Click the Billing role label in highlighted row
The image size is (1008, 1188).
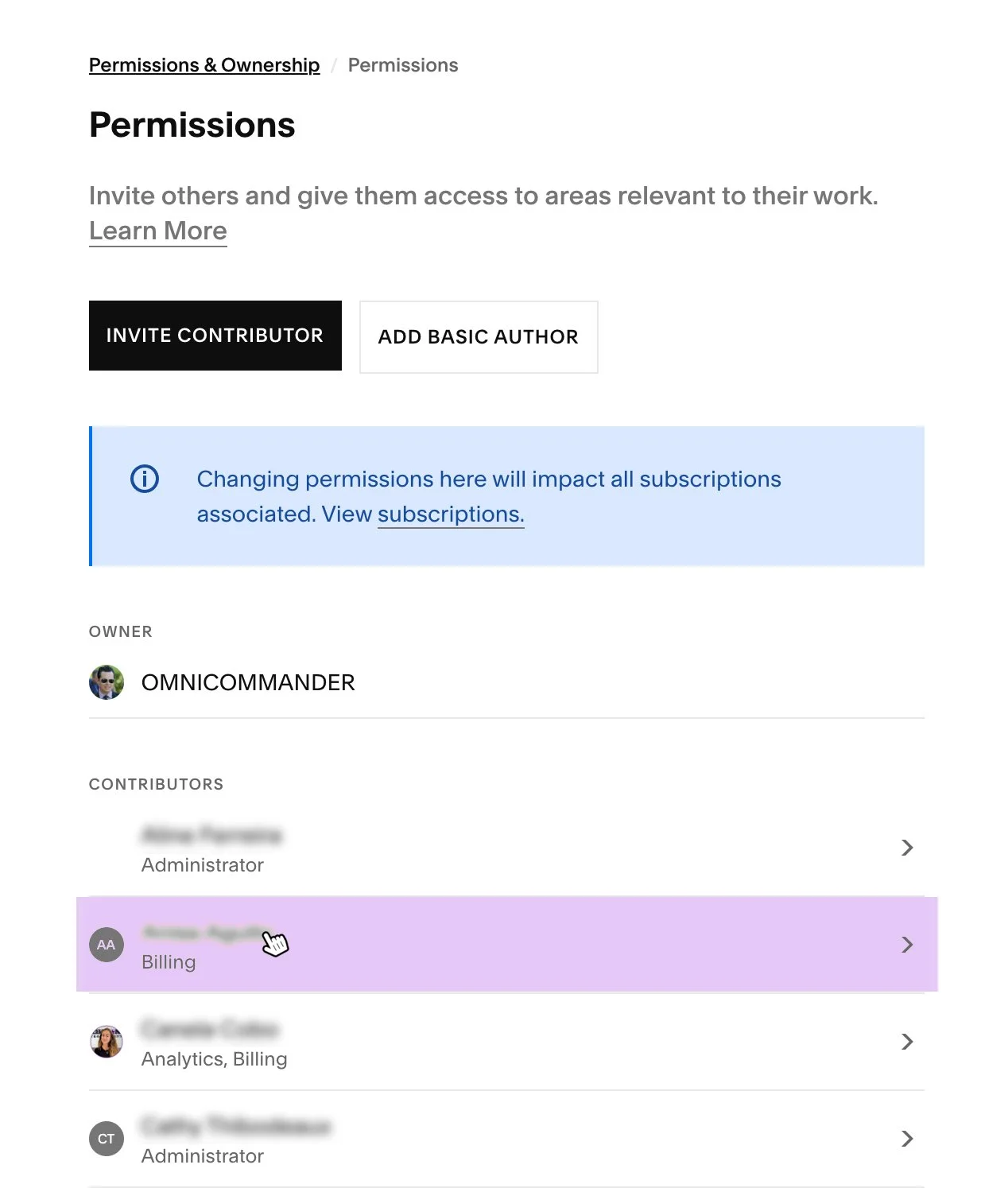tap(169, 962)
